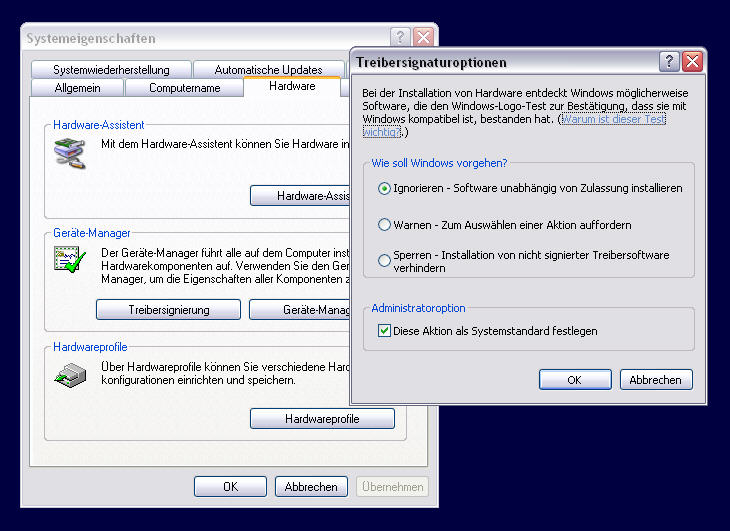The width and height of the screenshot is (730, 531).
Task: Open the Treibersignierung button
Action: coord(169,310)
